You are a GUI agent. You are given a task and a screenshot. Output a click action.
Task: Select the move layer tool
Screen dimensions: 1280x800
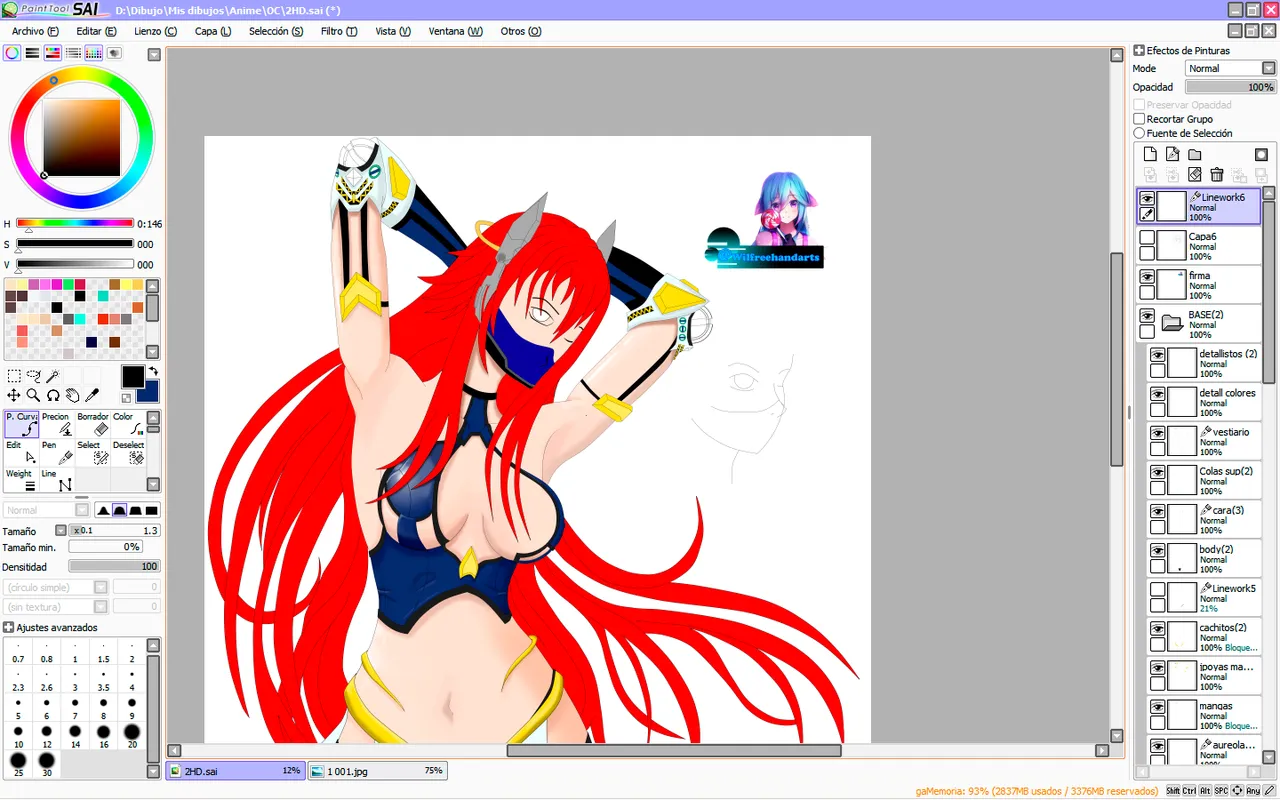pos(14,396)
